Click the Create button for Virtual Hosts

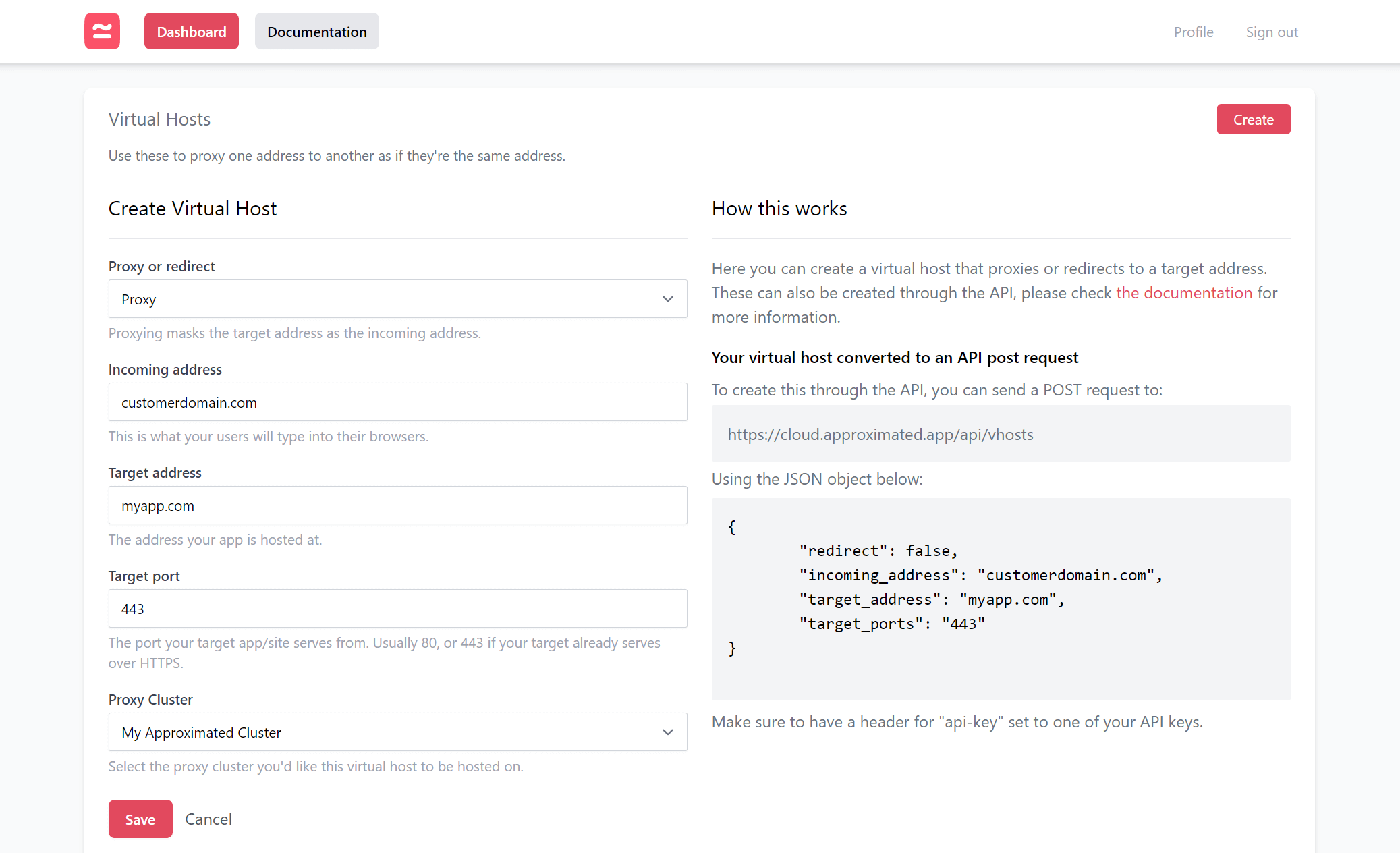[x=1253, y=119]
